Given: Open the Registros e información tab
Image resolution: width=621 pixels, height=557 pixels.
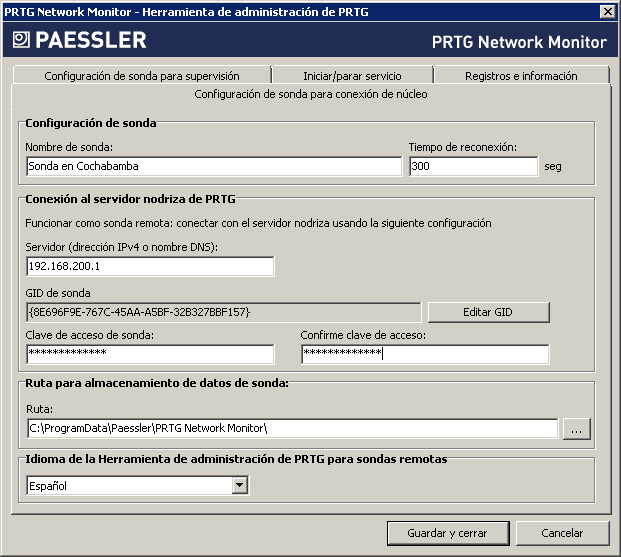Looking at the screenshot, I should coord(521,75).
